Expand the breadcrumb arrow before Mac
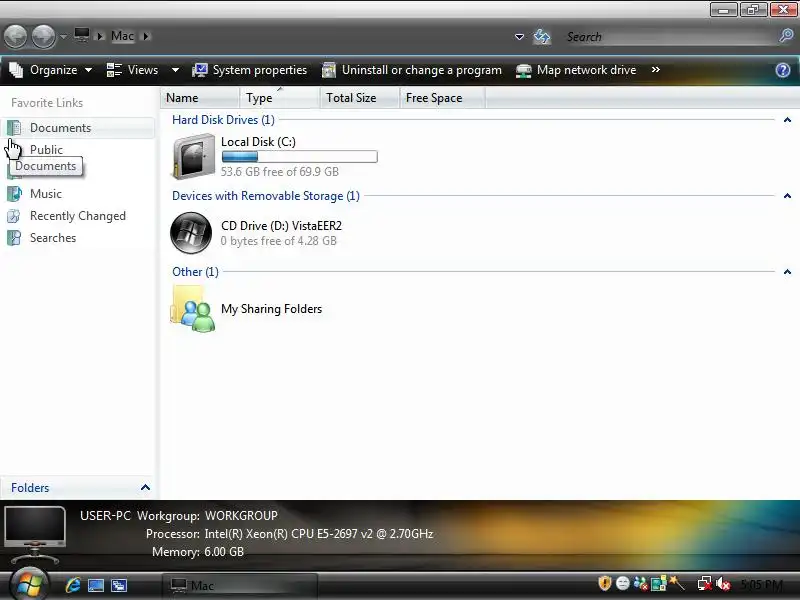 tap(100, 36)
